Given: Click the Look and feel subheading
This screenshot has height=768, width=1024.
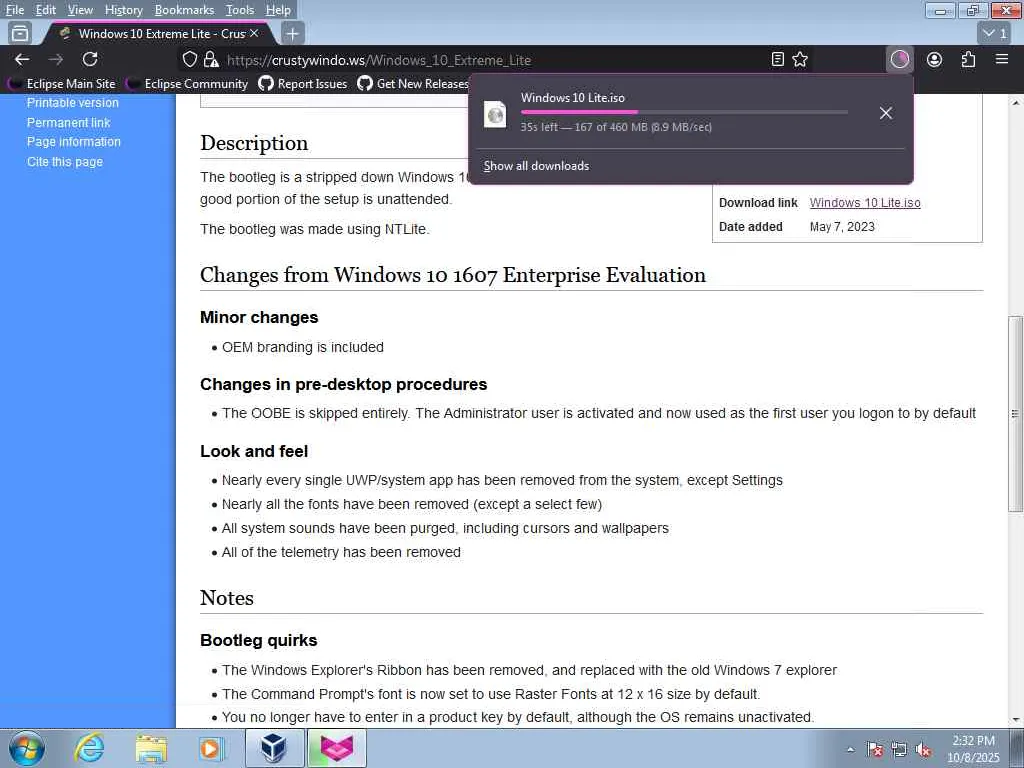Looking at the screenshot, I should coord(254,451).
